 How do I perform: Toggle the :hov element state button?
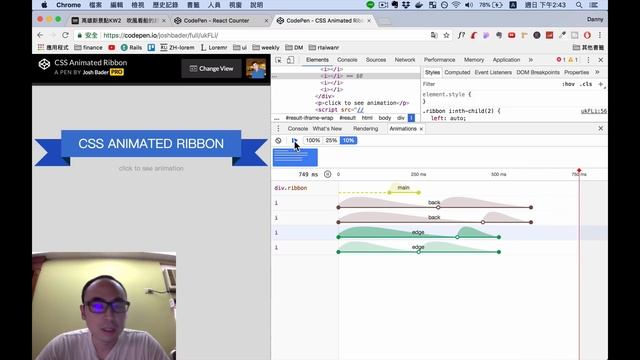pos(568,84)
